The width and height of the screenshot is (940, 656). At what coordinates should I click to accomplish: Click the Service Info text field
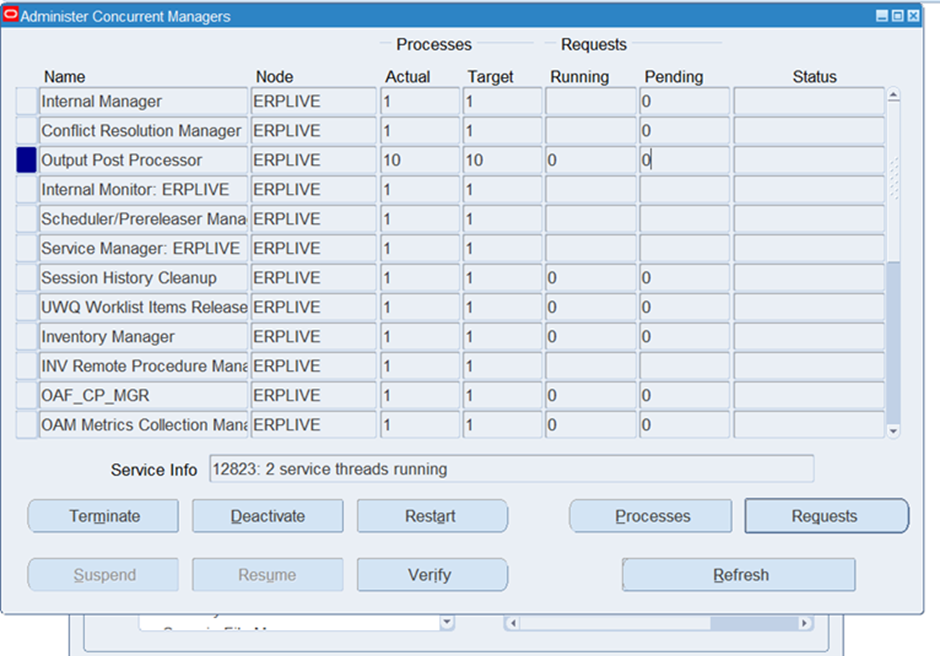510,469
